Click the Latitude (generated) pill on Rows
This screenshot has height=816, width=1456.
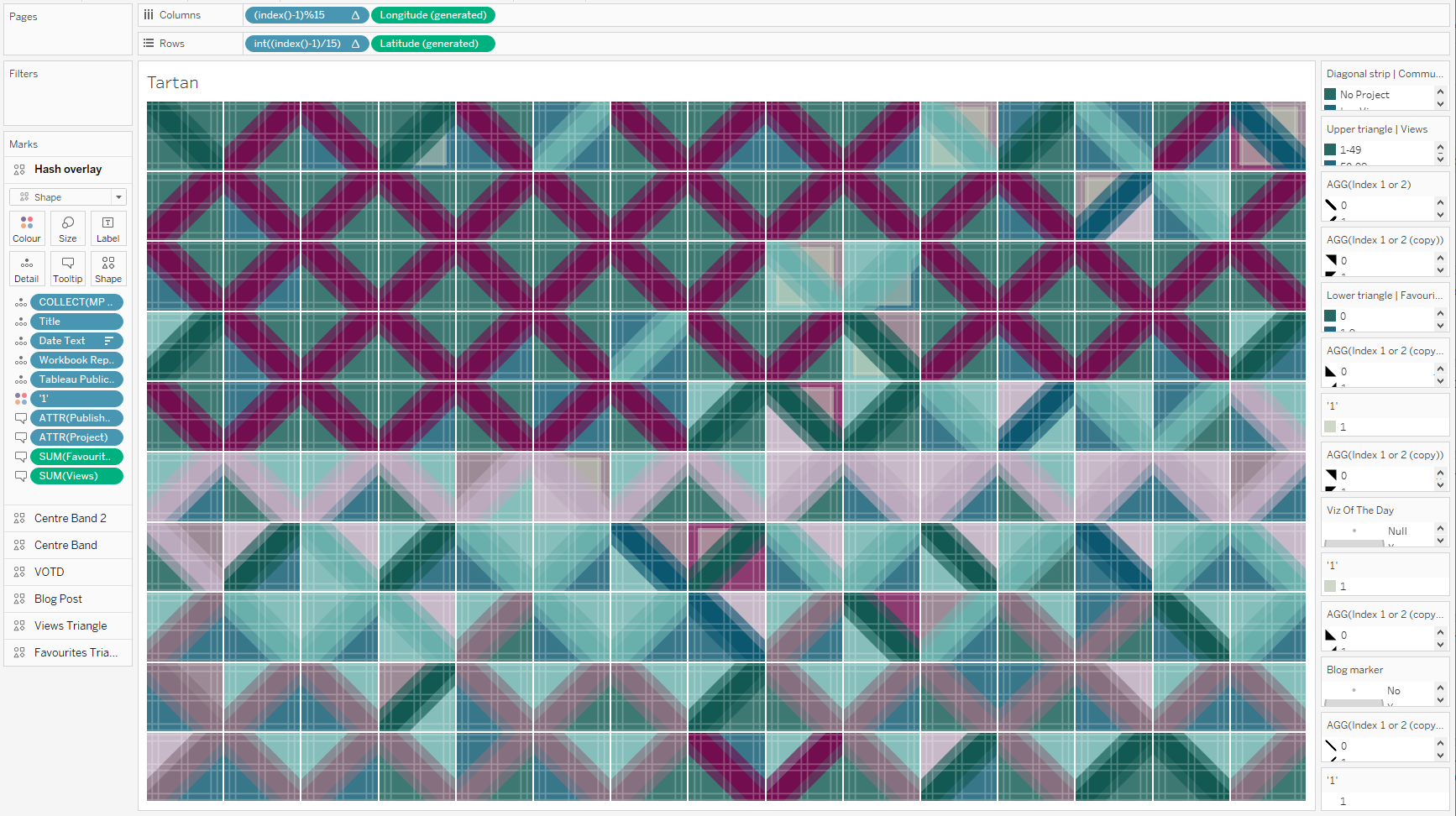pos(433,44)
